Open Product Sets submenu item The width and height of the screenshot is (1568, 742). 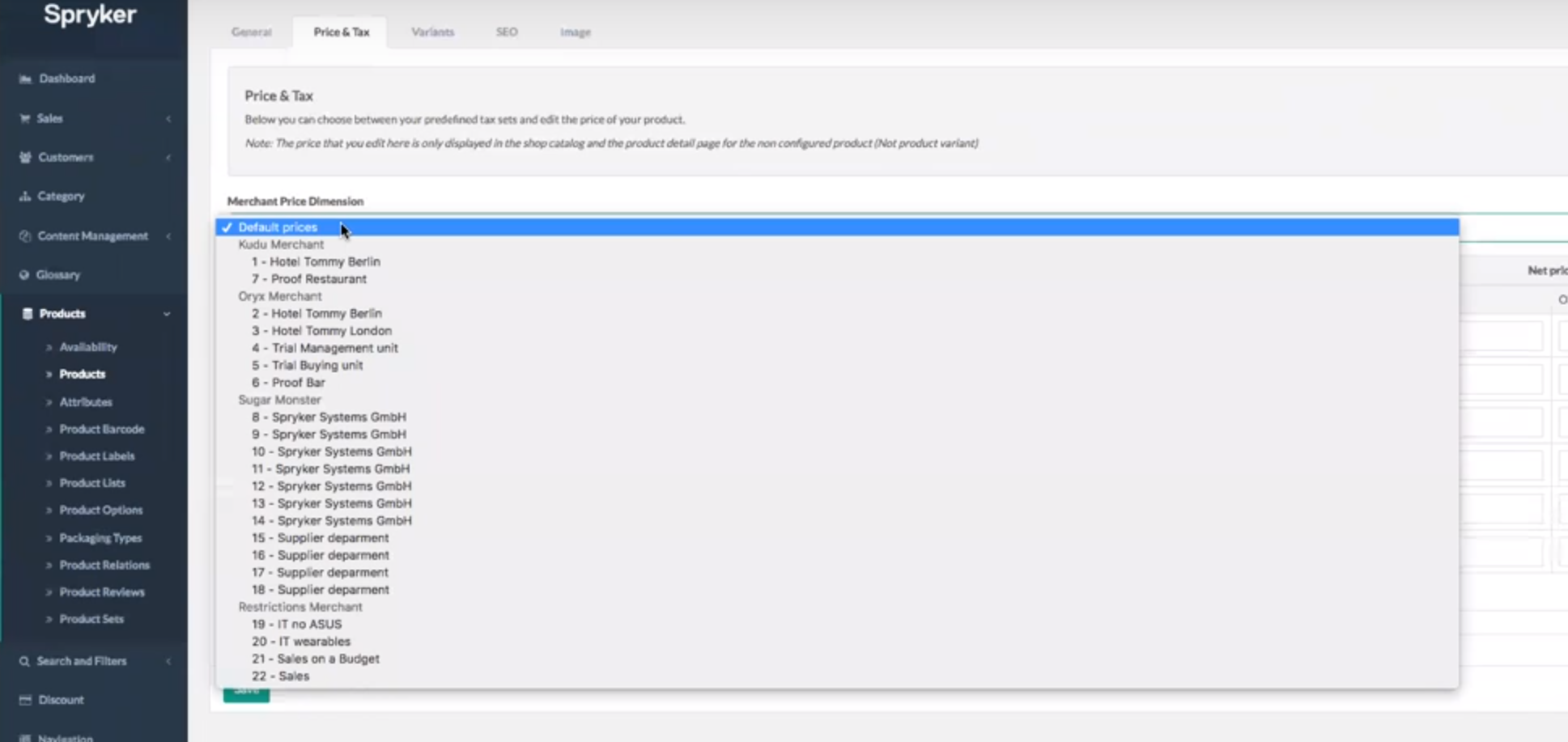pos(91,620)
